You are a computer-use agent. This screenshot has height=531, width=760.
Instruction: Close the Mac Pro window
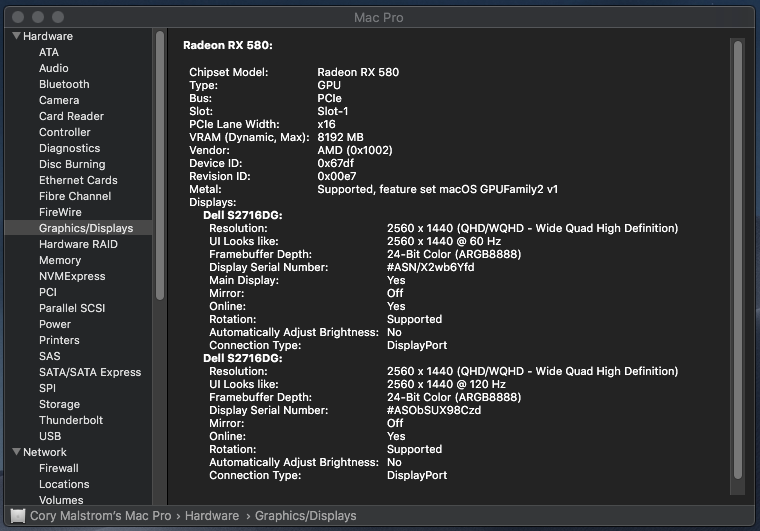coord(18,17)
